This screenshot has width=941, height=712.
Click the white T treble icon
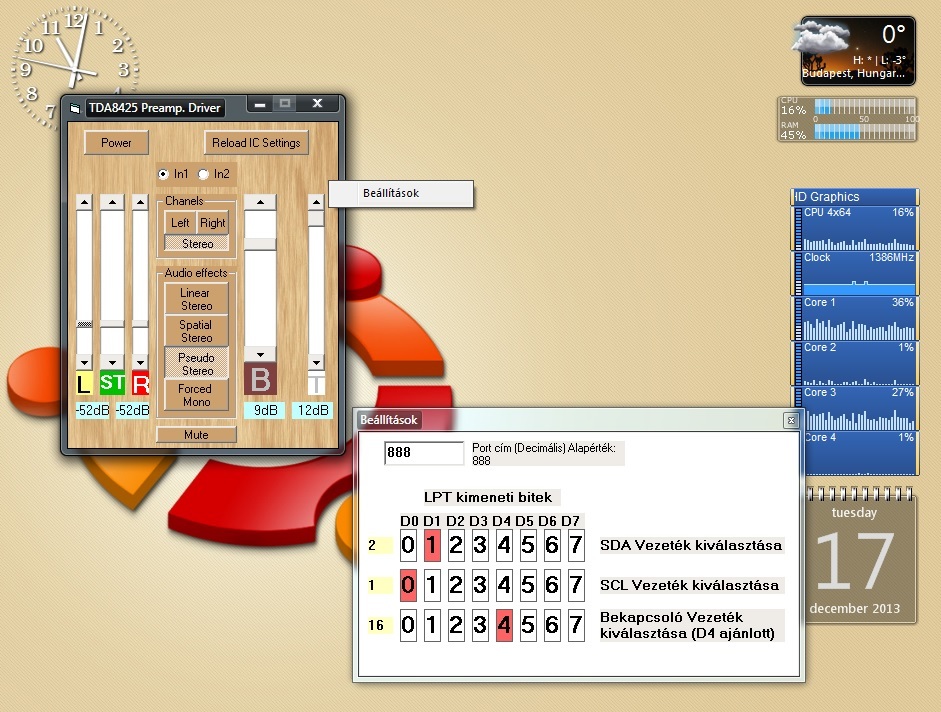pyautogui.click(x=316, y=384)
